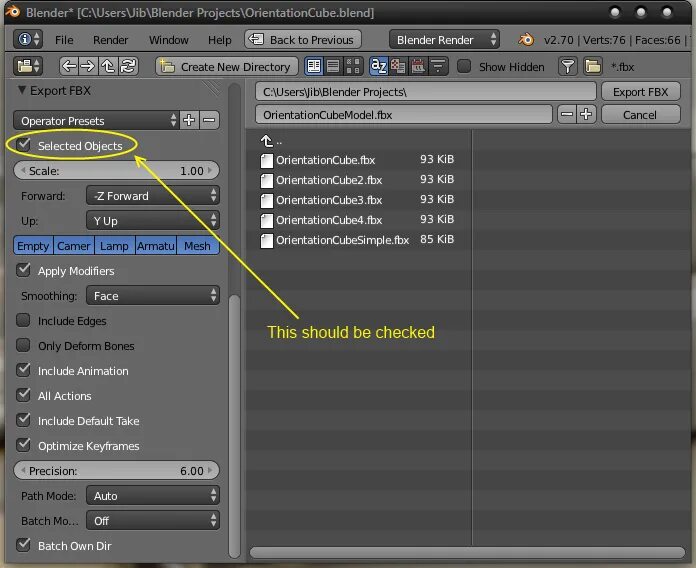Toggle the Empty object type
Screen dimensions: 696x568
pyautogui.click(x=33, y=245)
